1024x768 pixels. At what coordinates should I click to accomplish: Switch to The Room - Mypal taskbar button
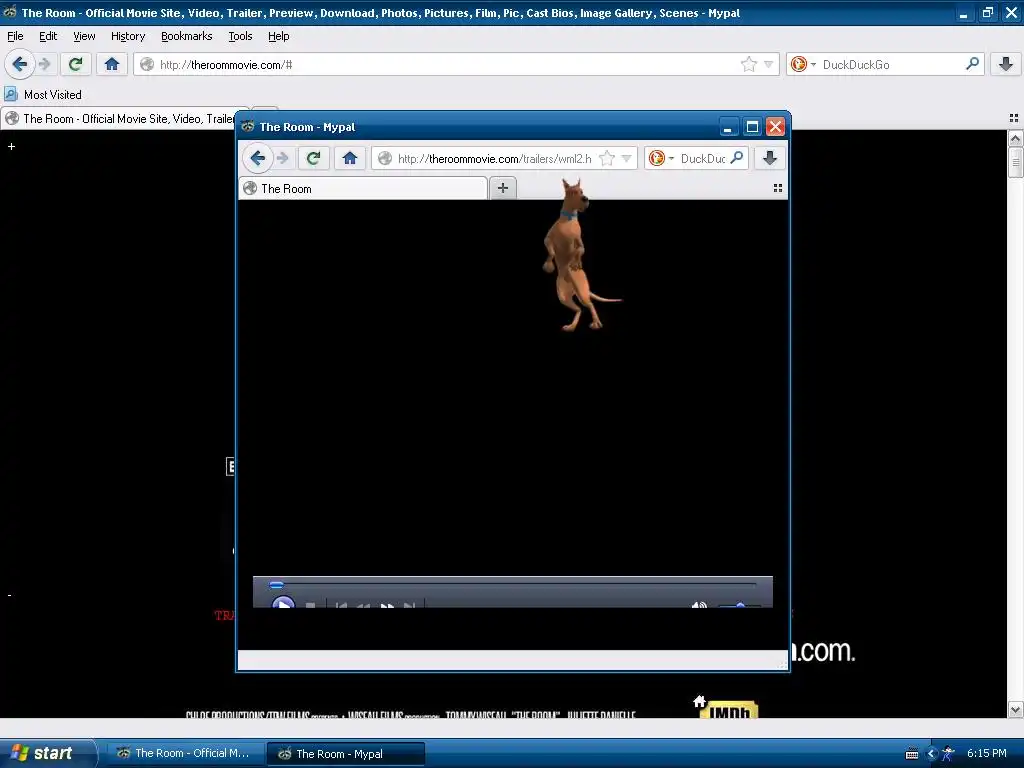[346, 754]
